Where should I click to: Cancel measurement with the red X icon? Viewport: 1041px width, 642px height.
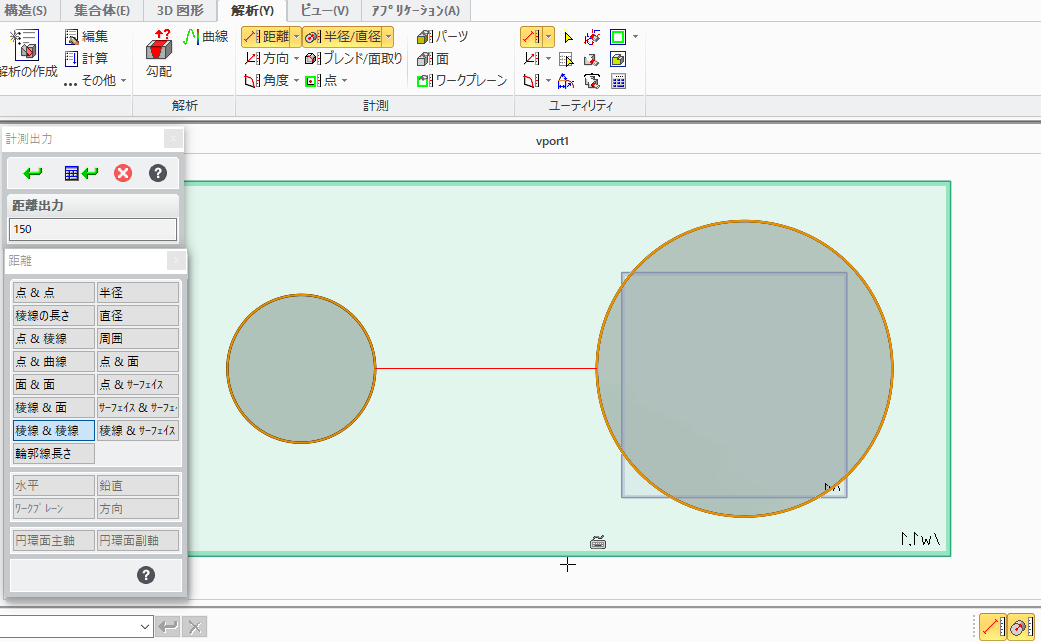(x=122, y=173)
